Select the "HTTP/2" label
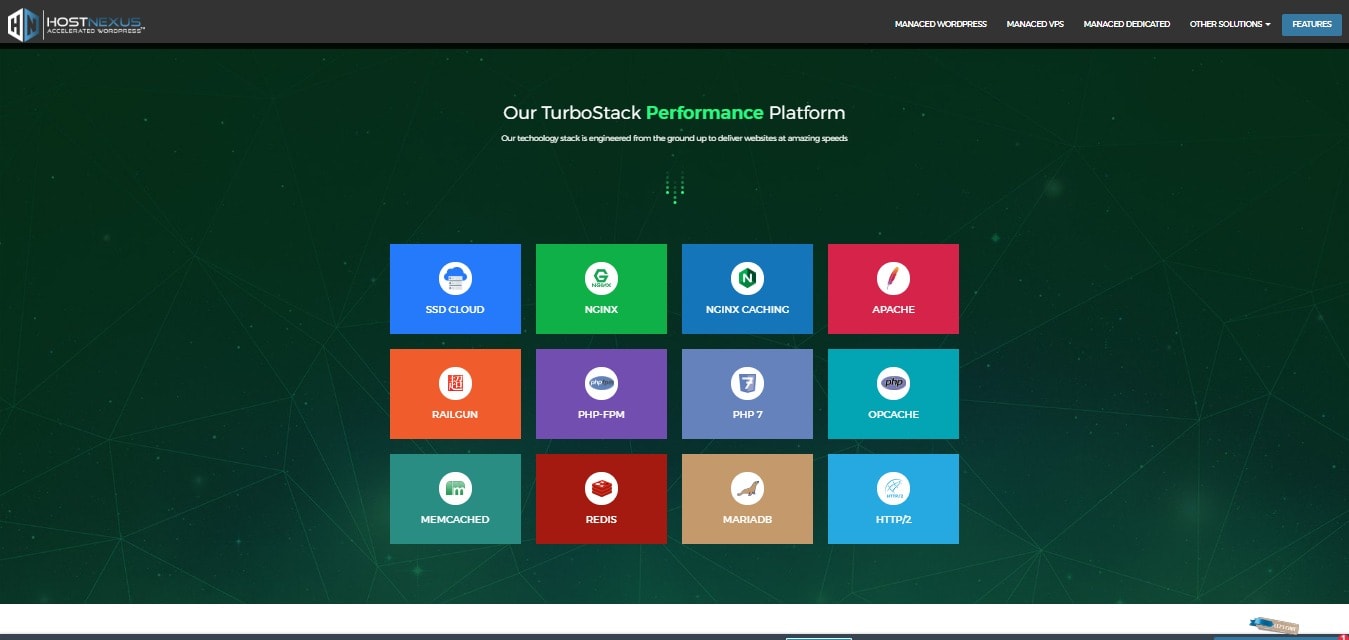Image resolution: width=1349 pixels, height=640 pixels. point(893,520)
